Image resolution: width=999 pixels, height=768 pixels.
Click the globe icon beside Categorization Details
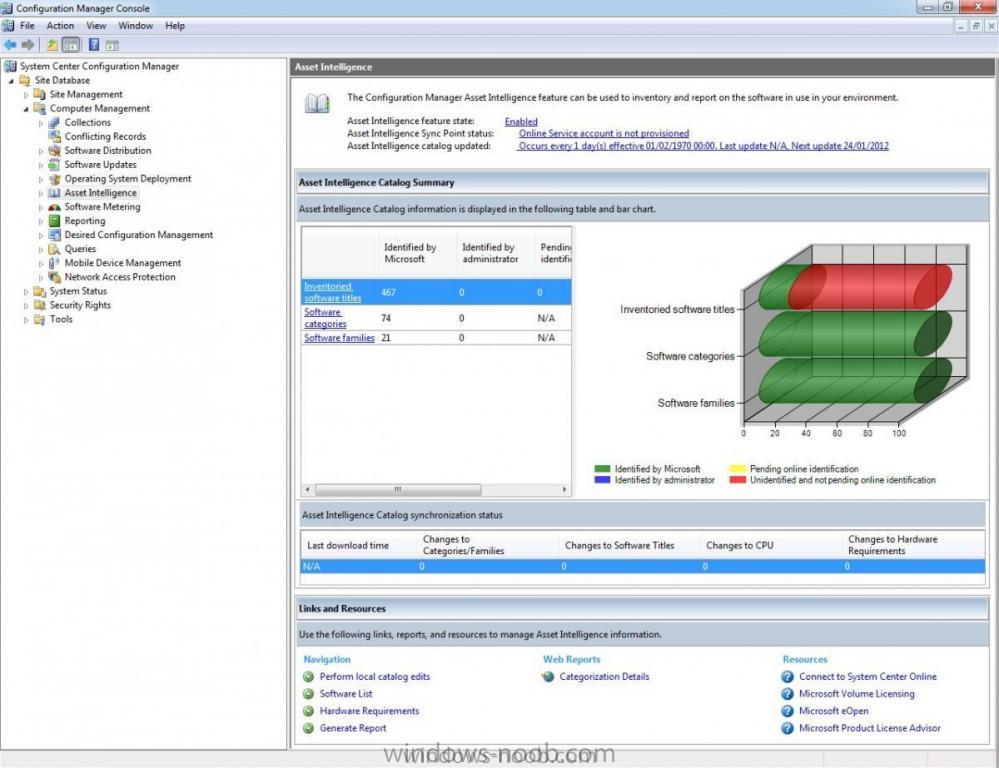click(548, 676)
